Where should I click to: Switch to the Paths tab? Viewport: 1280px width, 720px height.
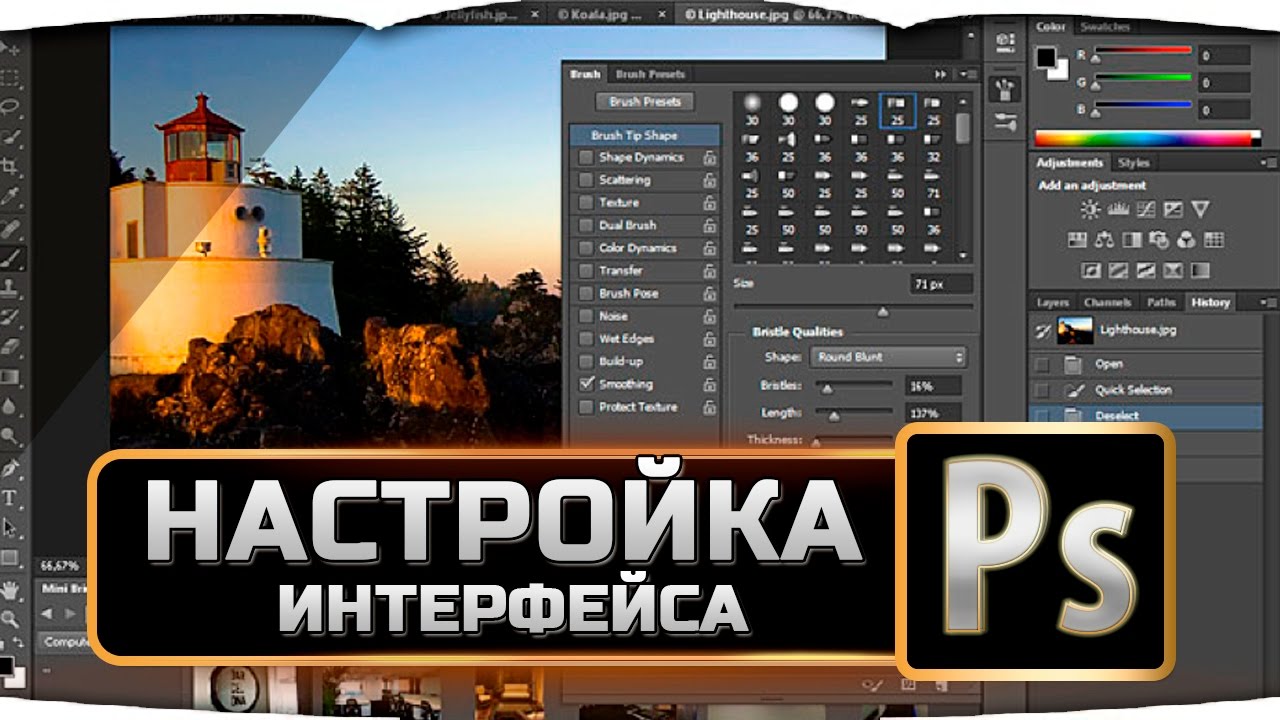click(1161, 302)
